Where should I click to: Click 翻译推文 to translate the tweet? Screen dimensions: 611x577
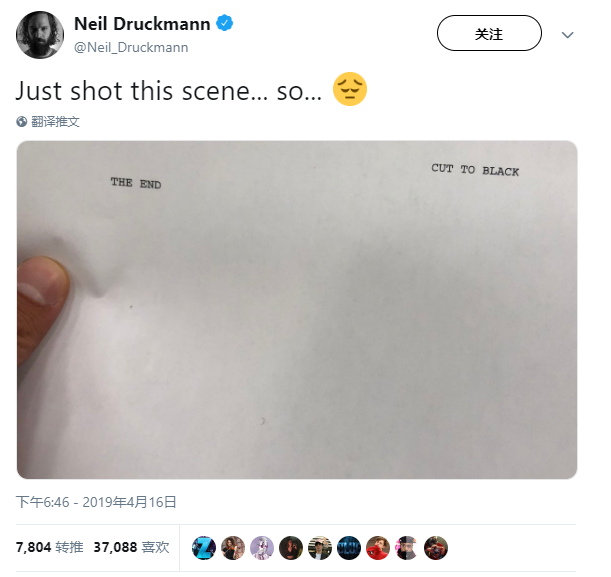(55, 122)
